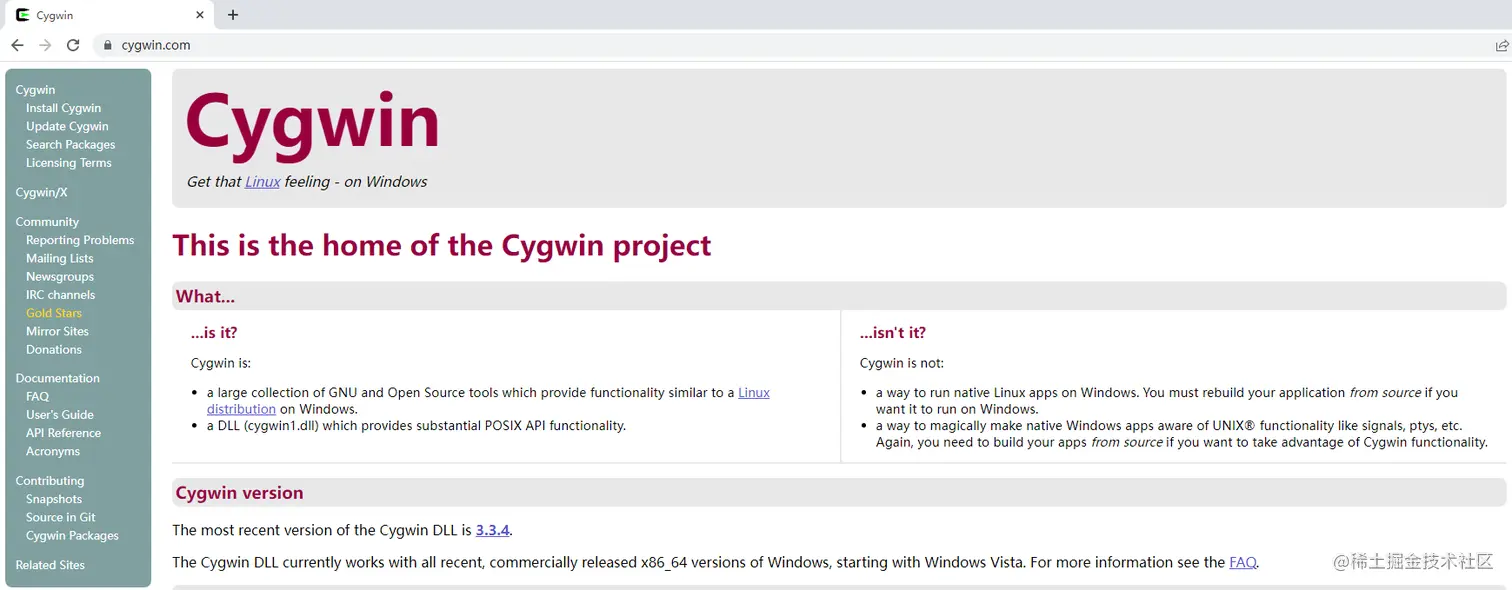The image size is (1512, 590).
Task: Click the 'Cygwin is:' text
Action: point(220,363)
